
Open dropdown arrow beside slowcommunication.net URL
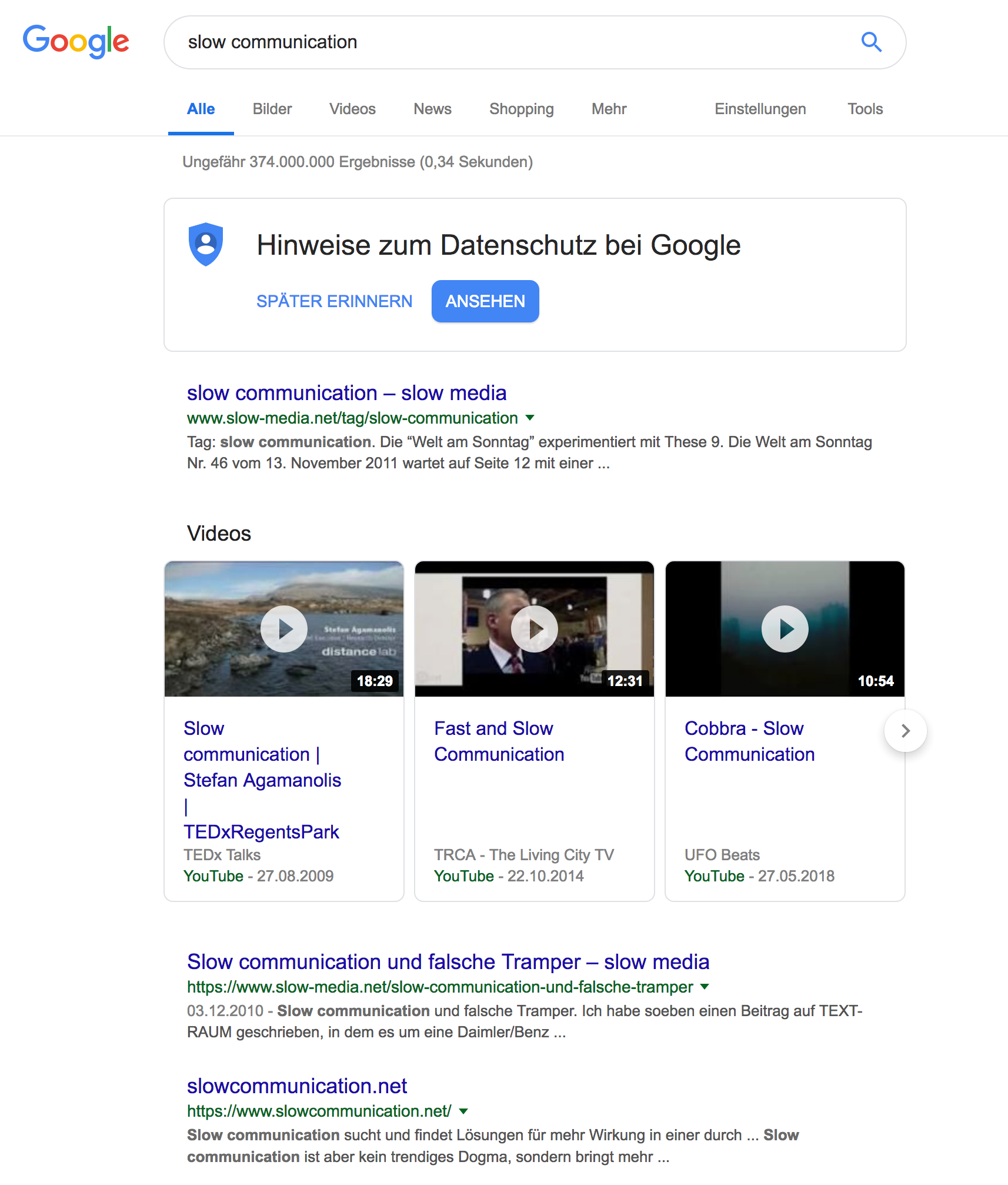pyautogui.click(x=463, y=1111)
